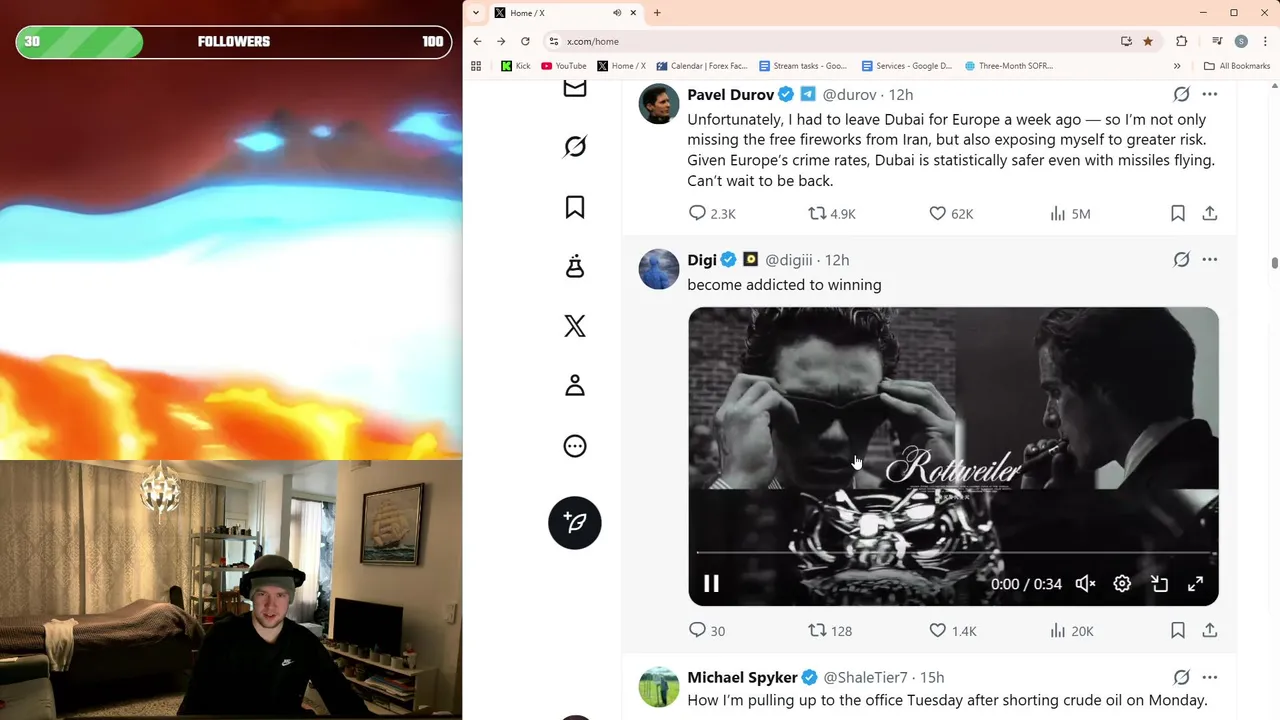This screenshot has width=1280, height=720.
Task: Click the compose post button
Action: click(x=575, y=523)
